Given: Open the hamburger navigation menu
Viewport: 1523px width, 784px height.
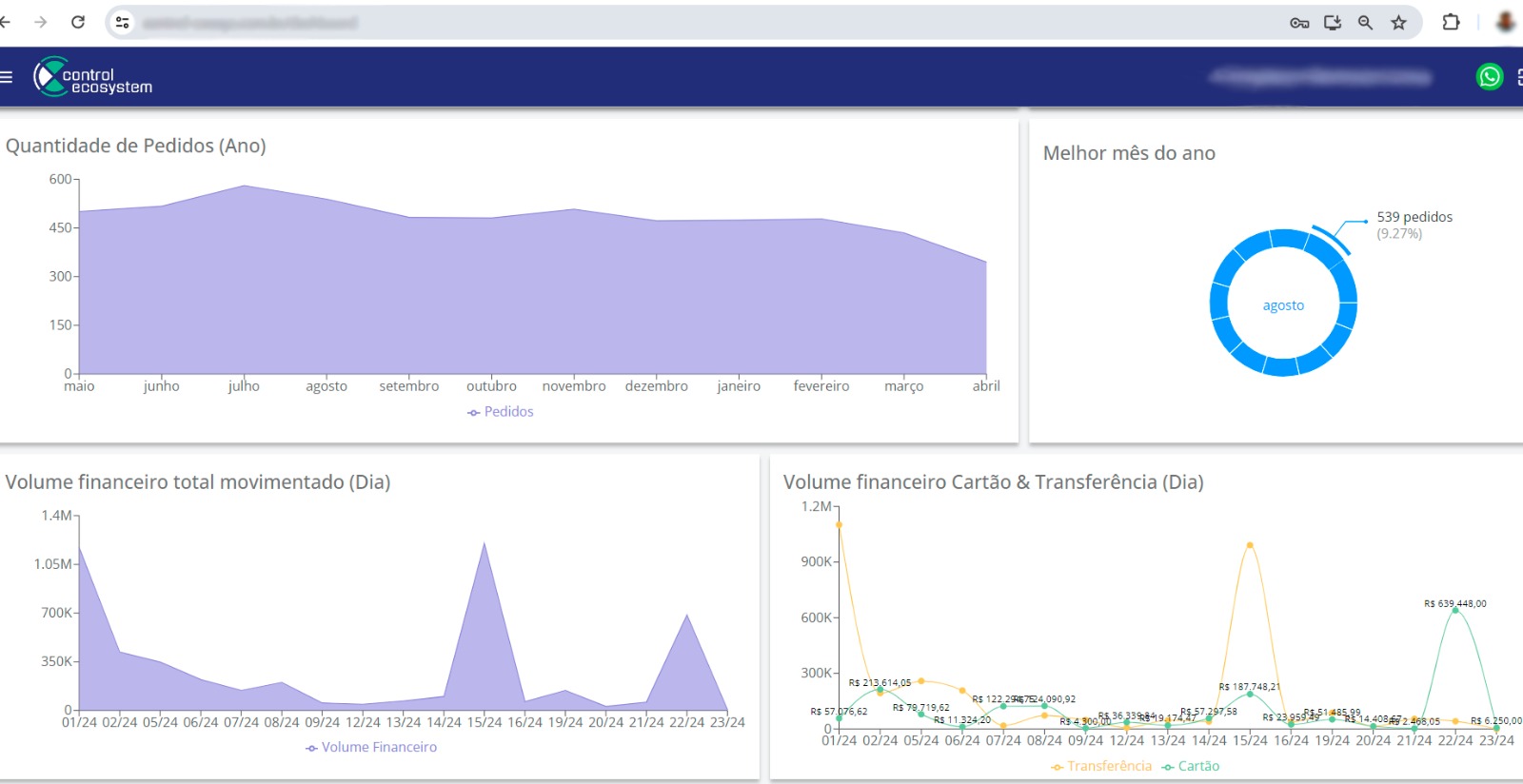Looking at the screenshot, I should (x=6, y=77).
